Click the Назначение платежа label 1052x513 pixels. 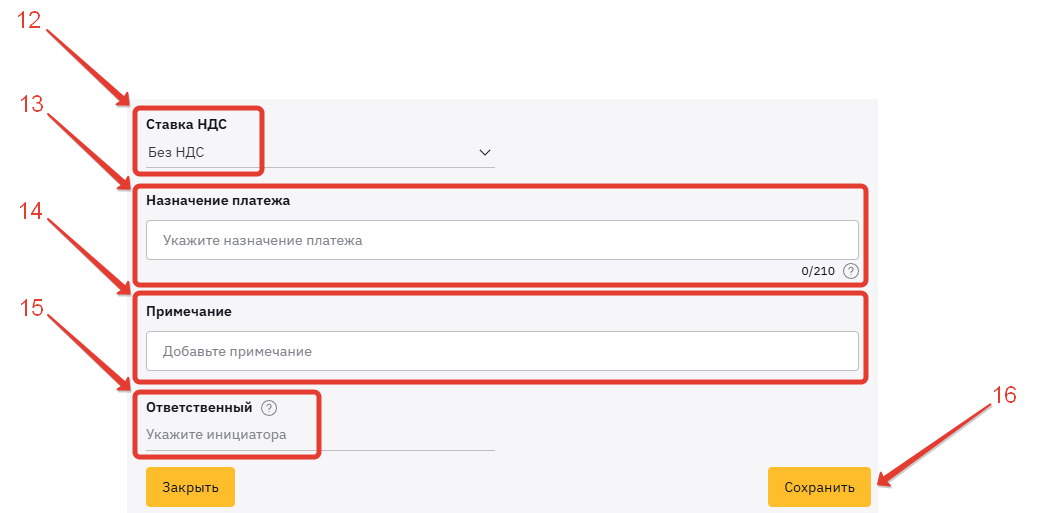click(218, 200)
